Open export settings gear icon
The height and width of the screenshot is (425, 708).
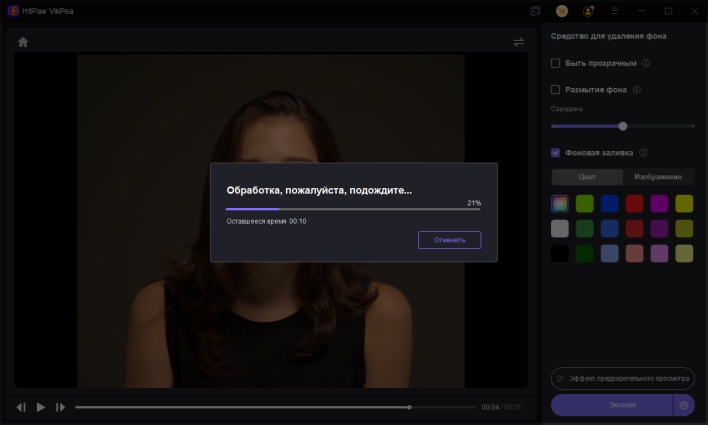pos(684,405)
